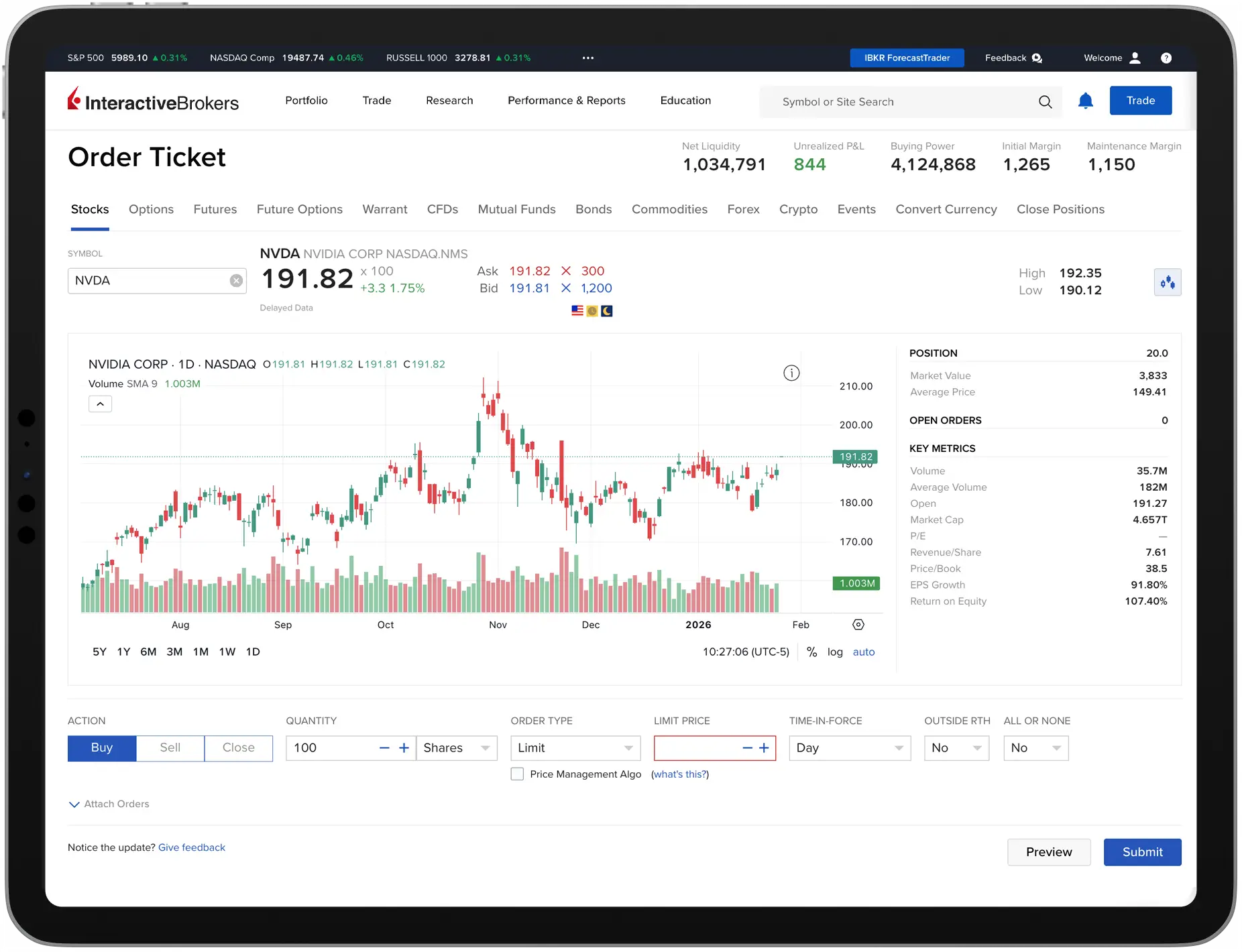The height and width of the screenshot is (952, 1242).
Task: Click the moon overnight trading icon
Action: click(x=606, y=311)
